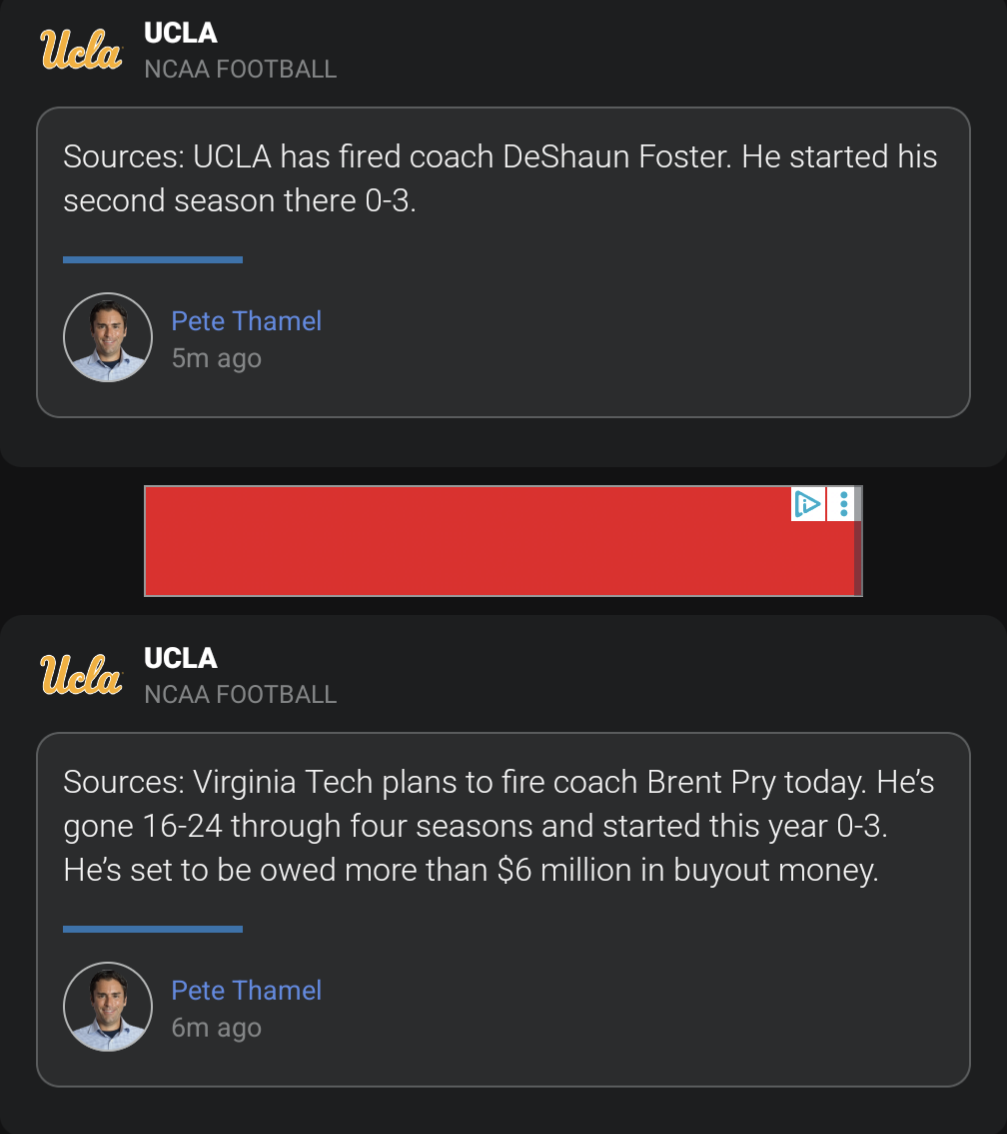1007x1134 pixels.
Task: Open the DeShaun Foster firing news text
Action: click(500, 178)
